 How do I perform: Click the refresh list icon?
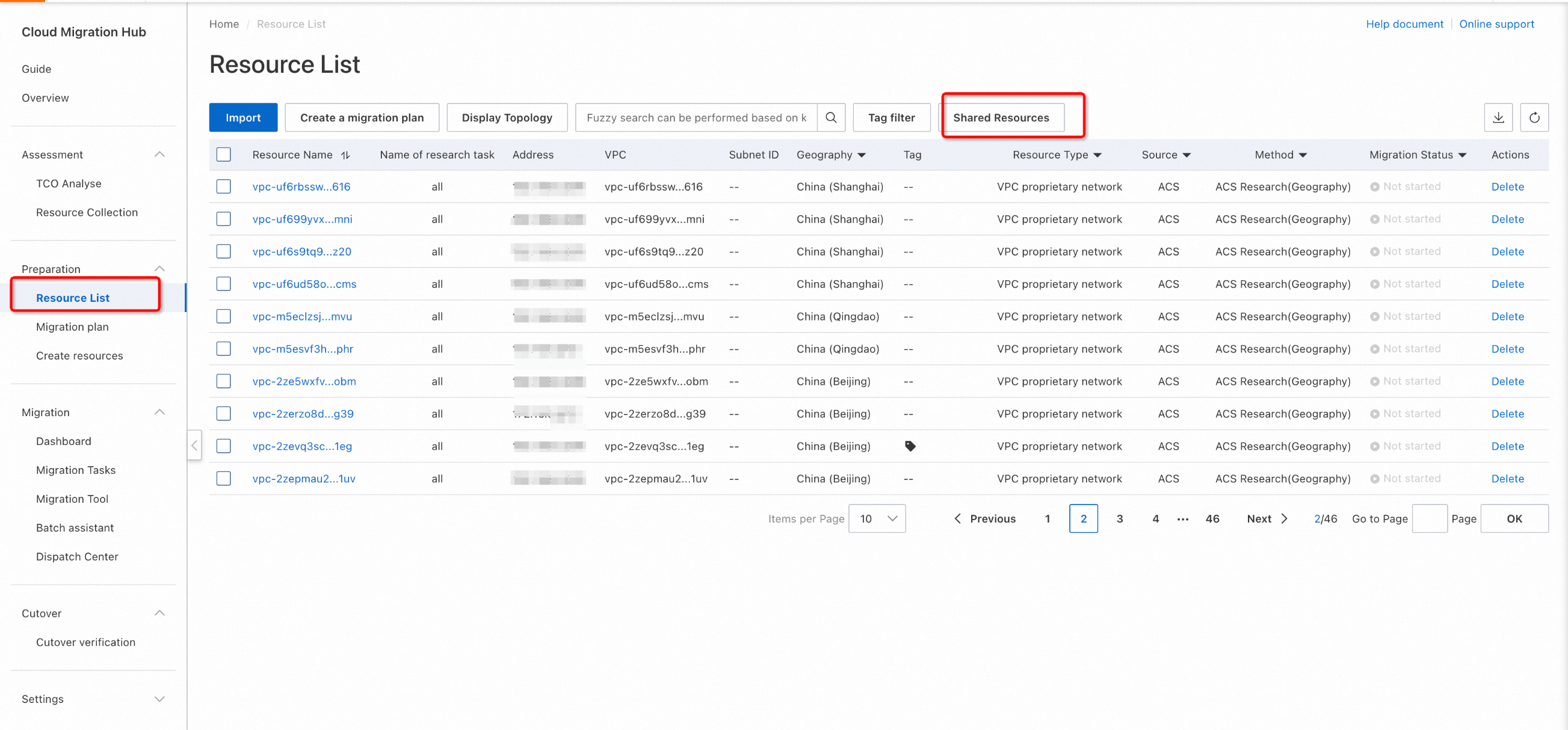pyautogui.click(x=1534, y=117)
